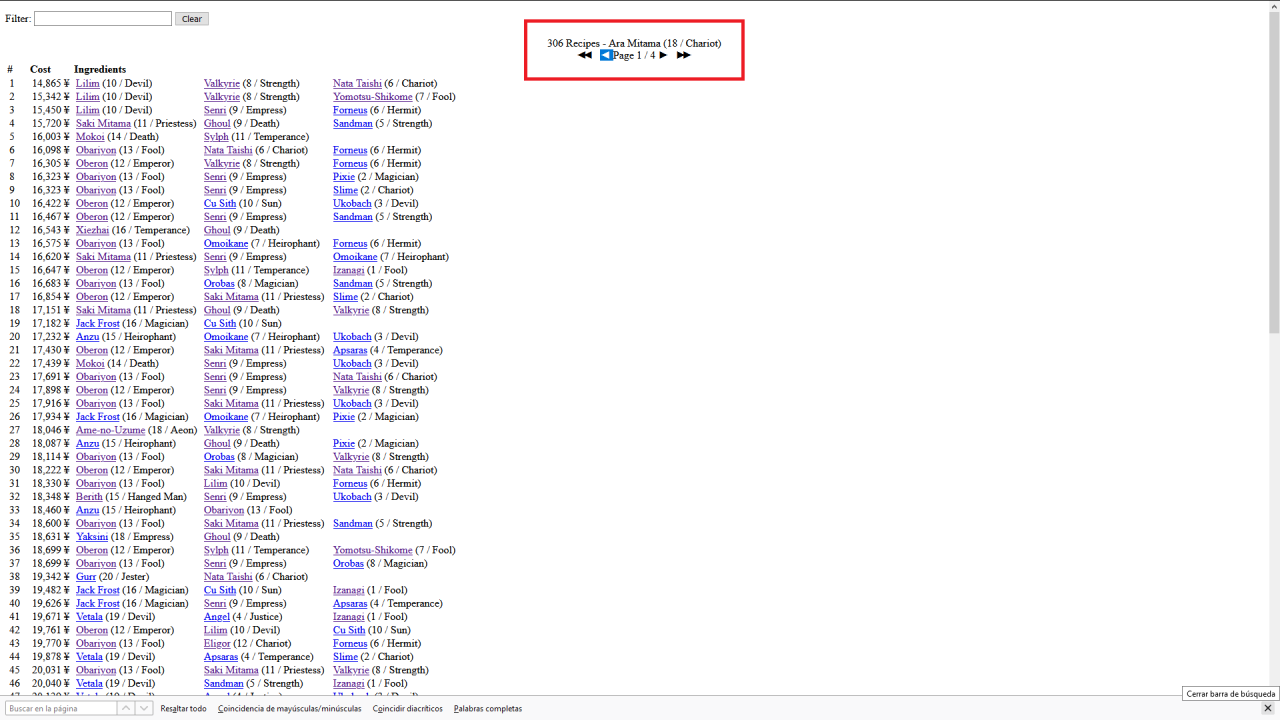Advance to the next recipes page
The image size is (1280, 720).
[663, 56]
